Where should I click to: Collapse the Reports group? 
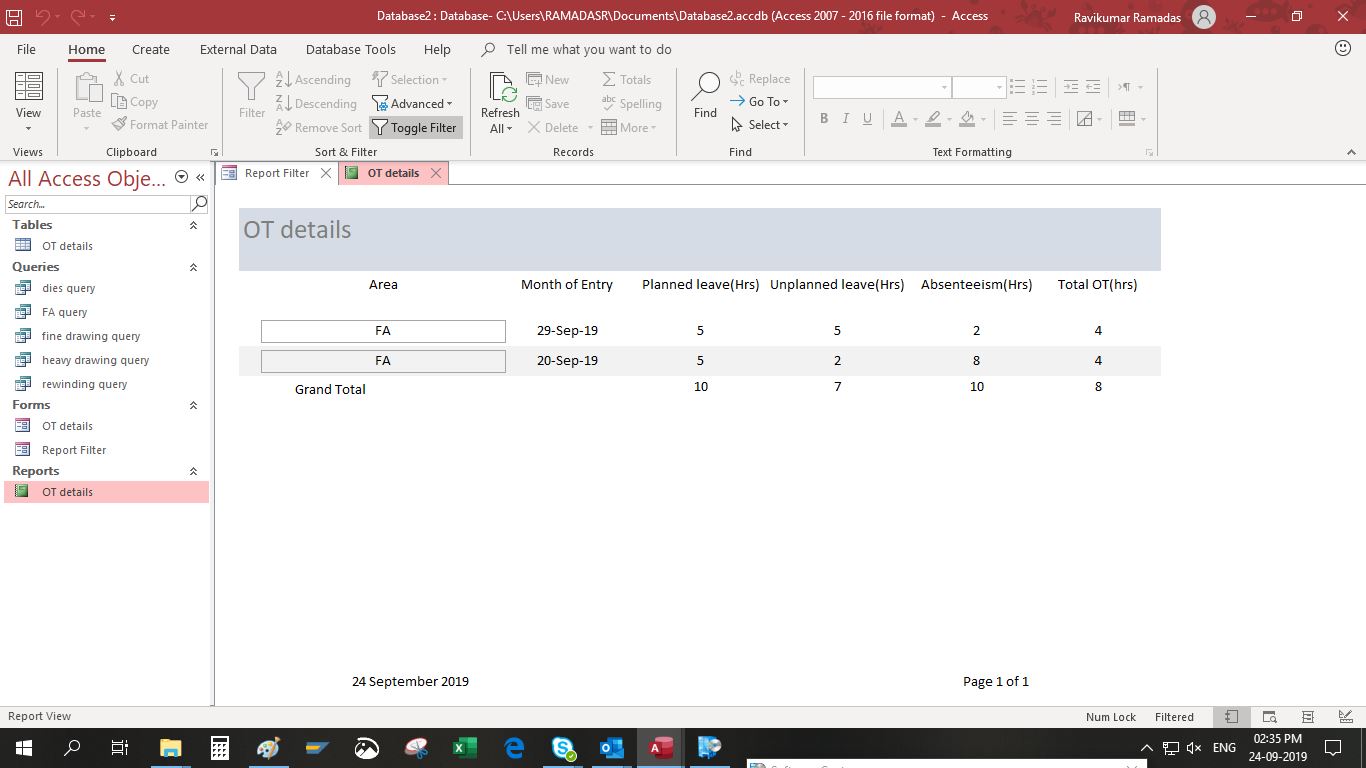pyautogui.click(x=193, y=472)
